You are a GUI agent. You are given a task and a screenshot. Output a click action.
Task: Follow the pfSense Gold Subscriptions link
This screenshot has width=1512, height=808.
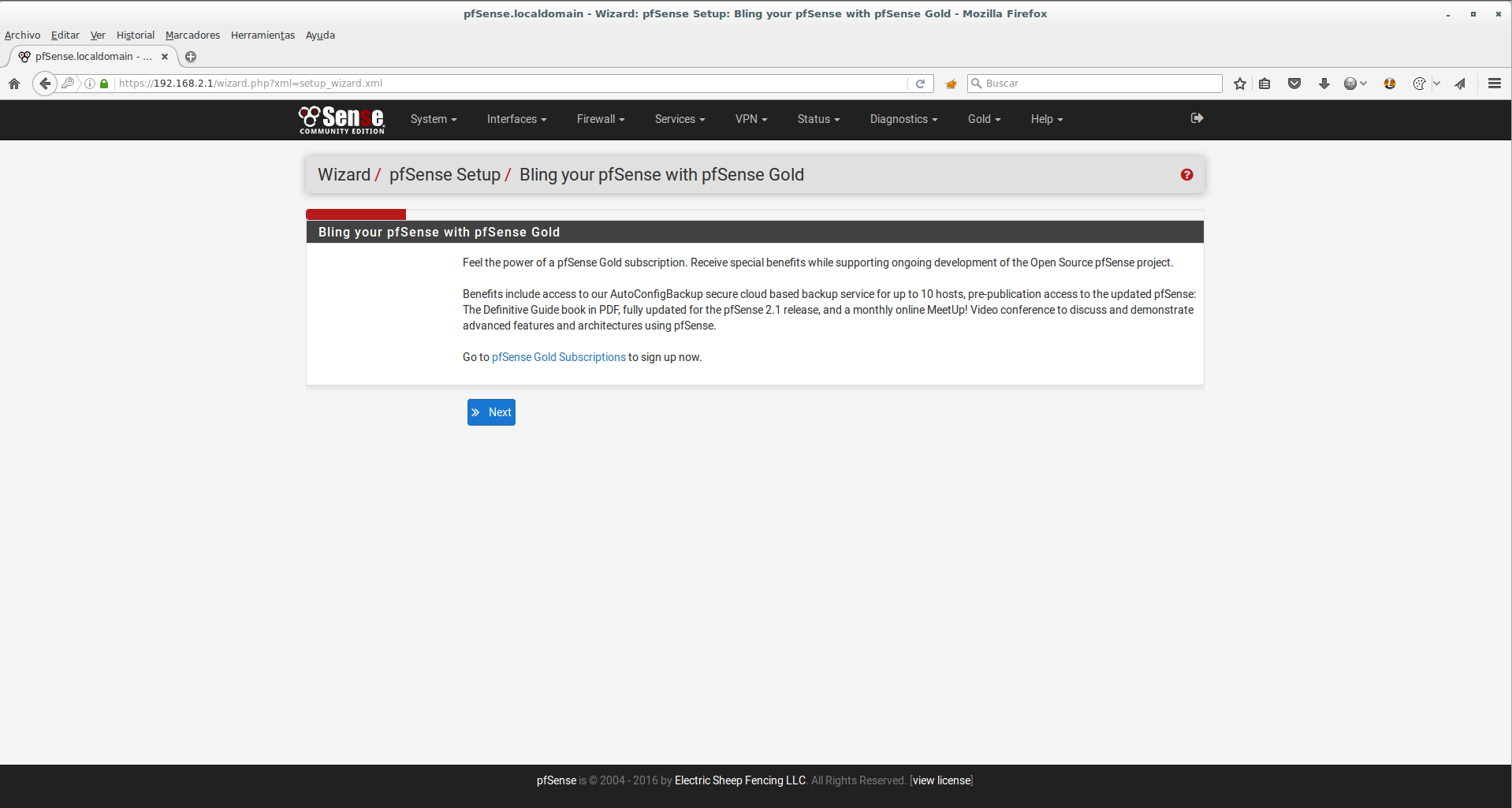pos(558,357)
